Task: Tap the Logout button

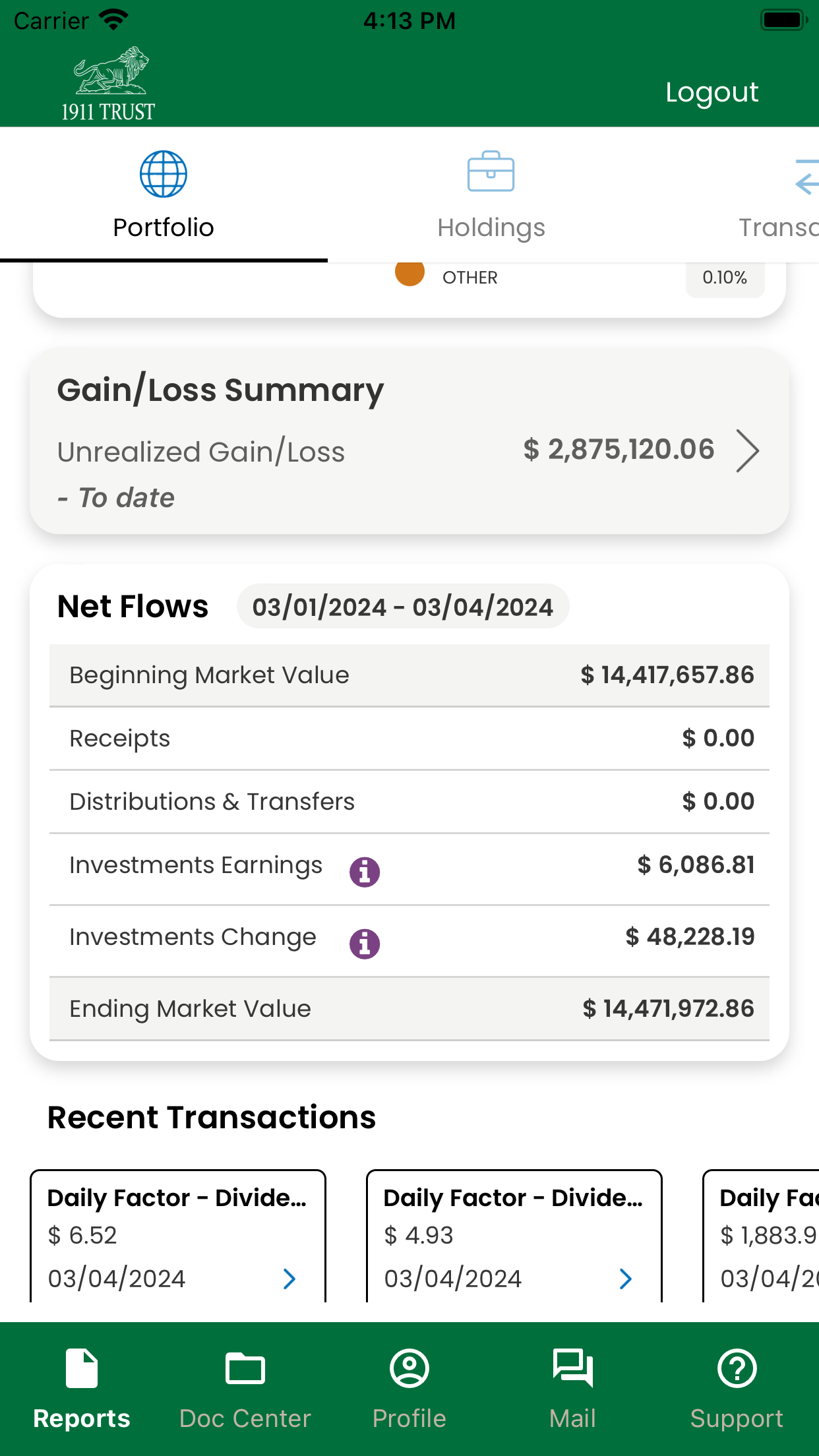Action: click(712, 92)
